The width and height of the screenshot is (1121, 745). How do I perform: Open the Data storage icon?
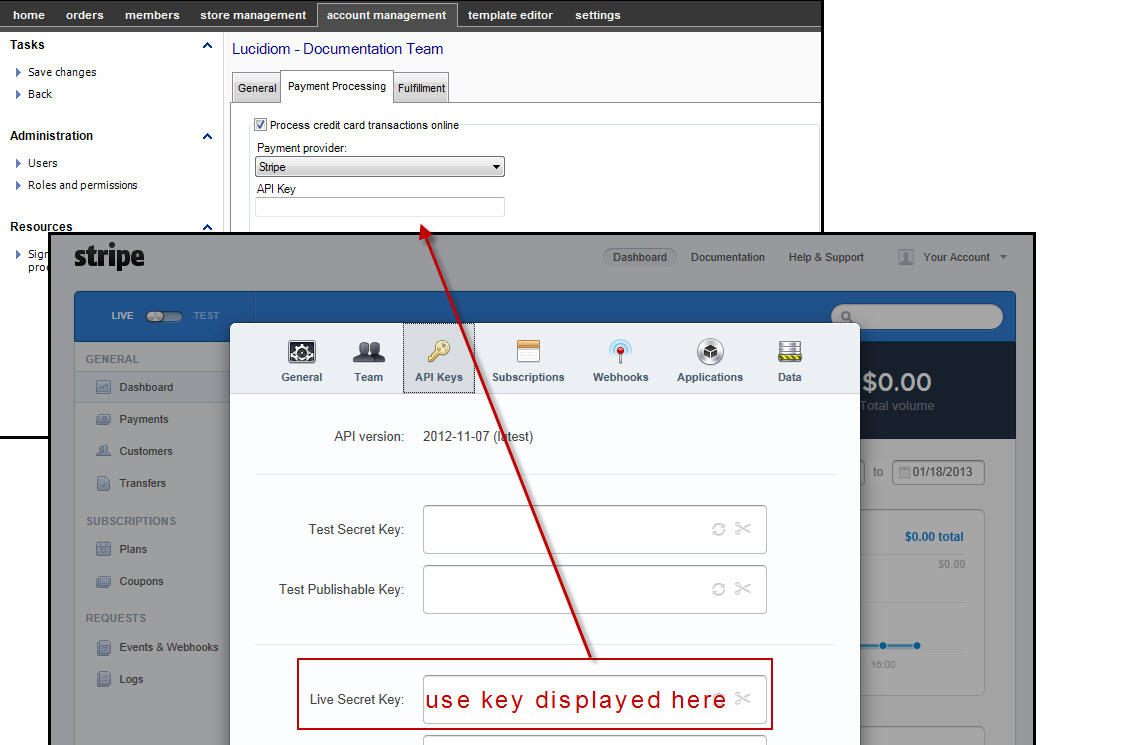coord(790,352)
